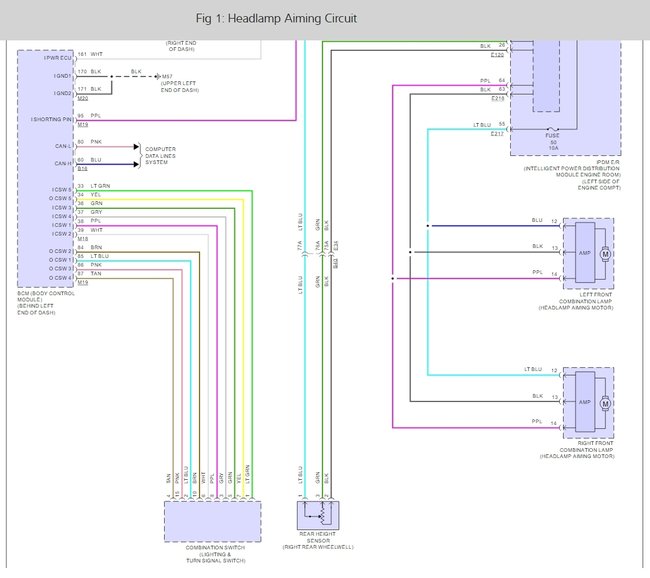The image size is (650, 578).
Task: Select the motor symbol in Right Front Combination Lamp
Action: coord(605,403)
